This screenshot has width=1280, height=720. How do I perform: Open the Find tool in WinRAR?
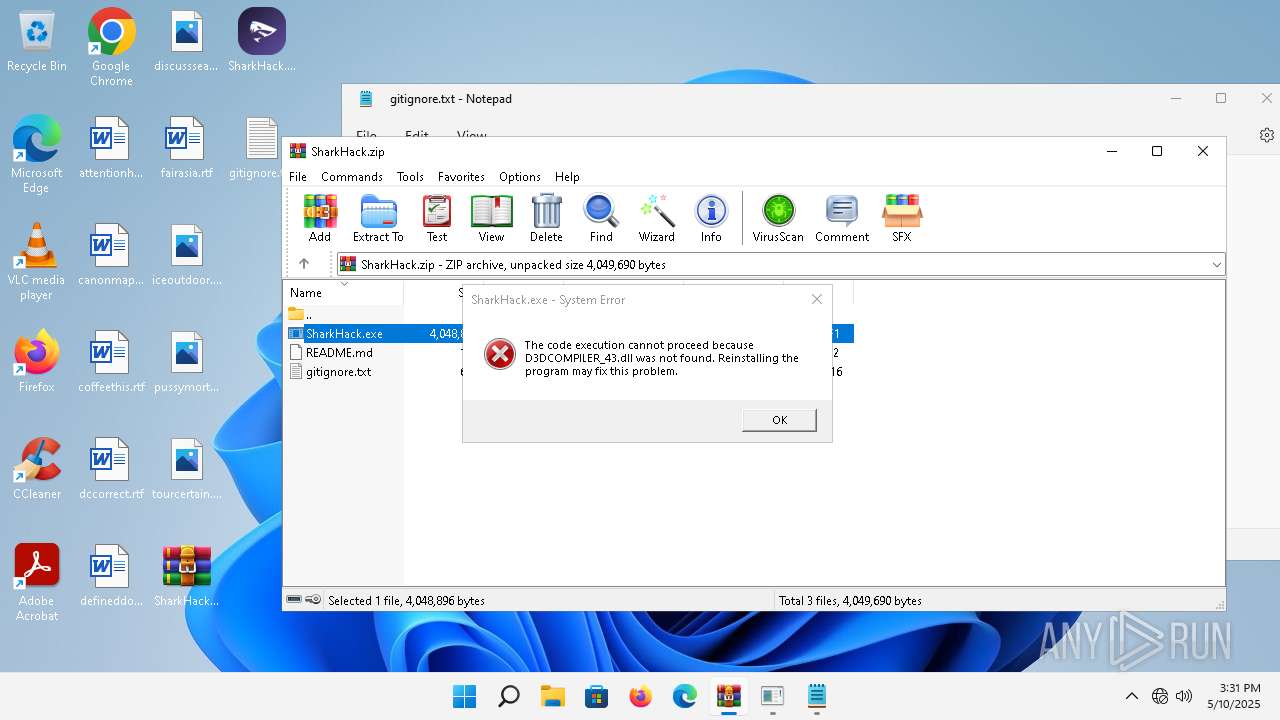tap(601, 218)
